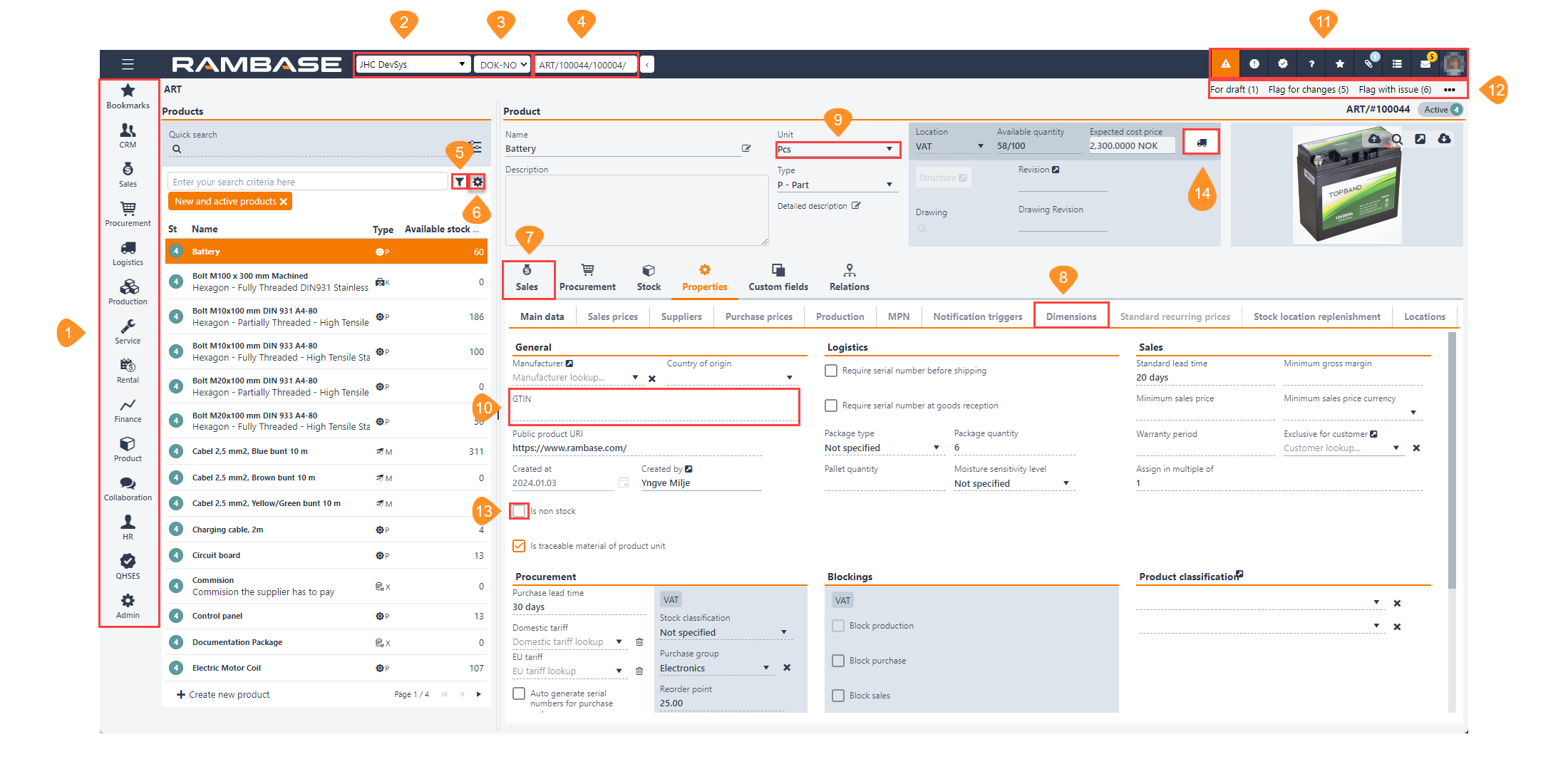Check Require serial number before shipping
Image resolution: width=1568 pixels, height=784 pixels.
tap(830, 371)
